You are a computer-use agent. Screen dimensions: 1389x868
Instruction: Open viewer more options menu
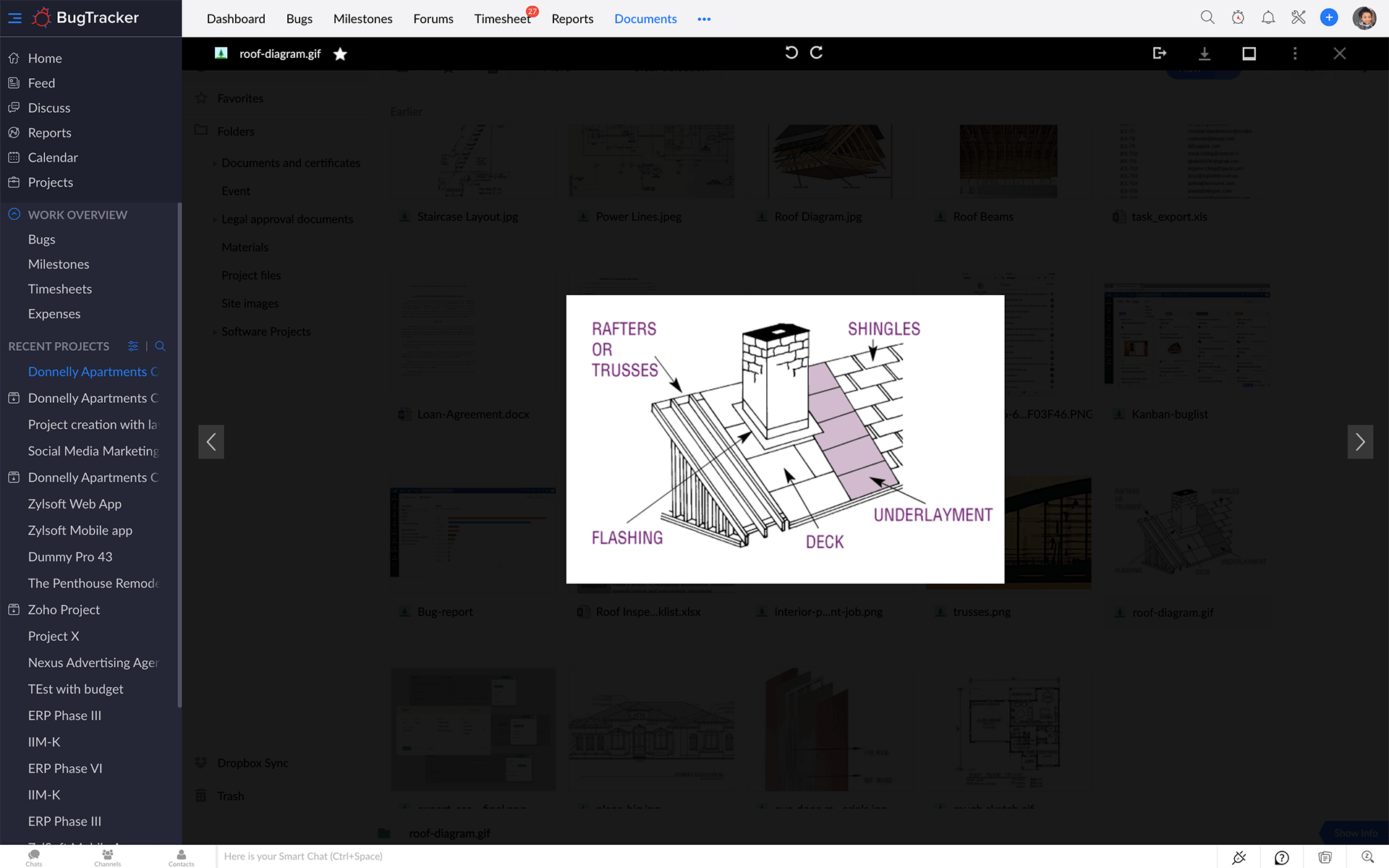click(1295, 54)
